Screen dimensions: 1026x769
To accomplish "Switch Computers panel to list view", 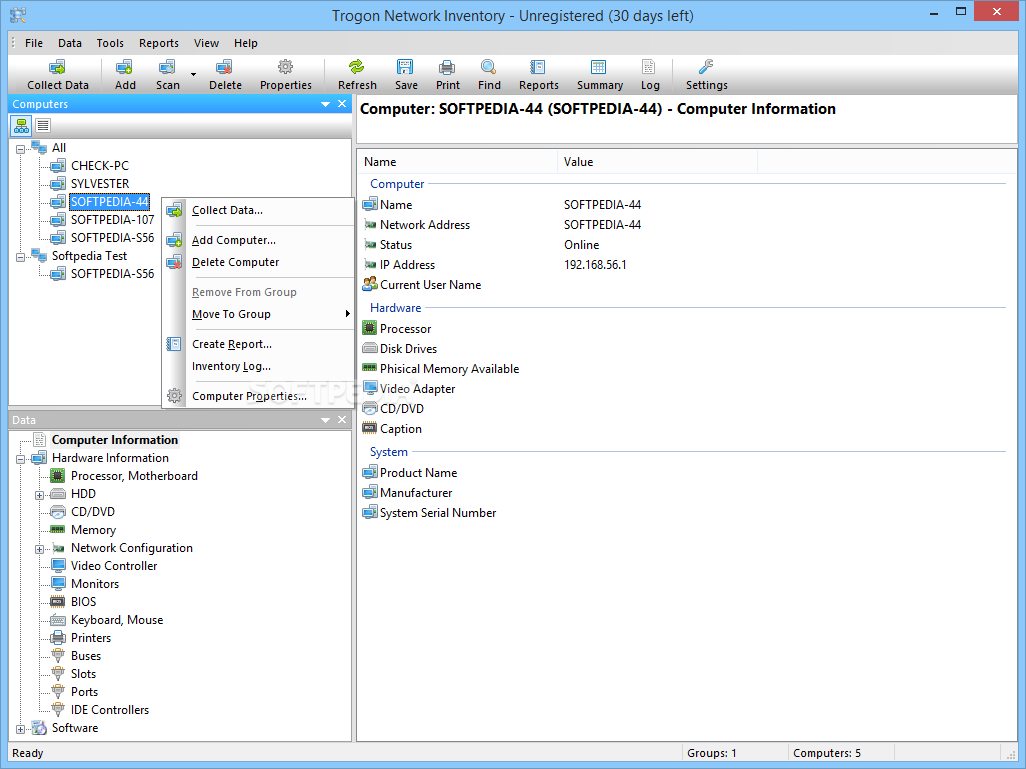I will [x=43, y=125].
